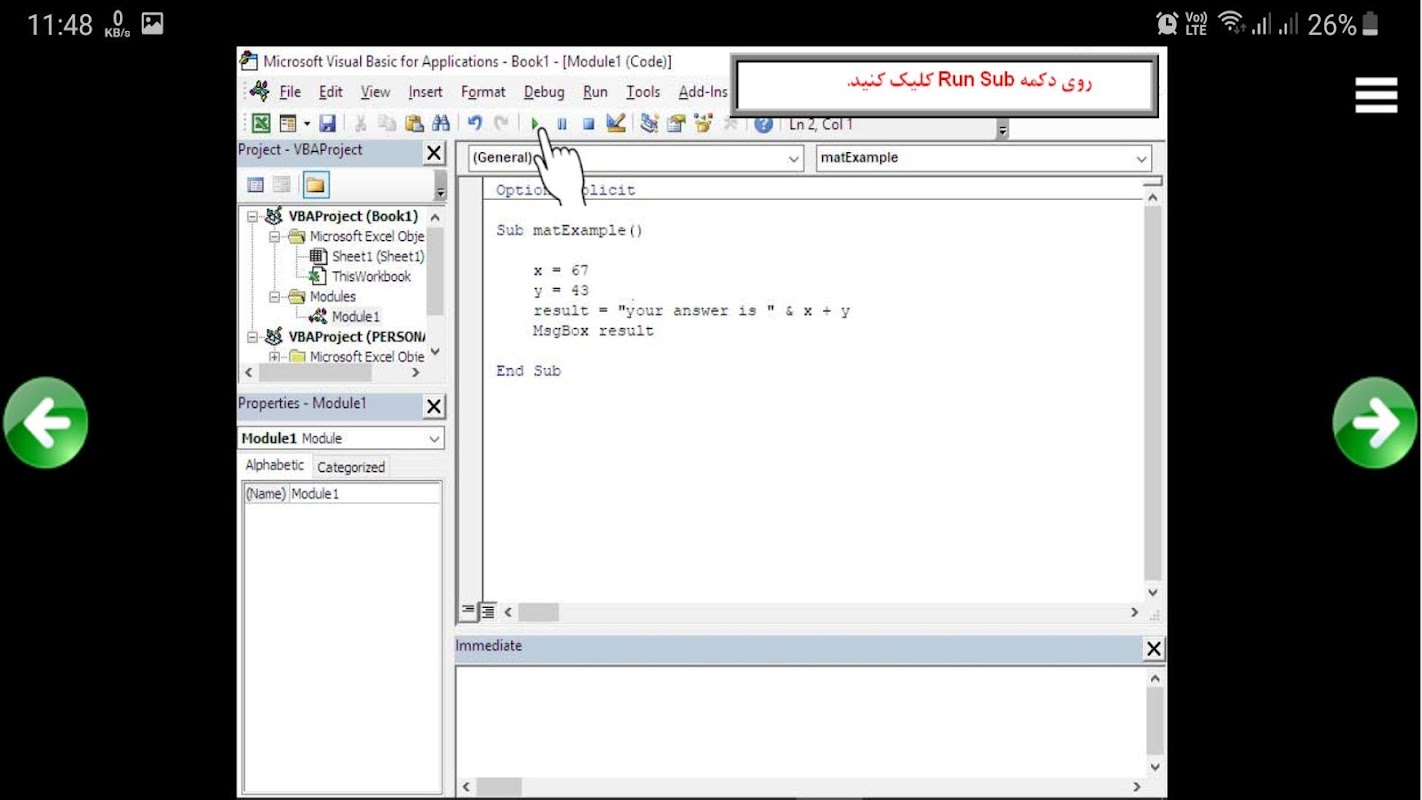
Task: Click the Insert UserForm toolbar icon
Action: coord(288,124)
